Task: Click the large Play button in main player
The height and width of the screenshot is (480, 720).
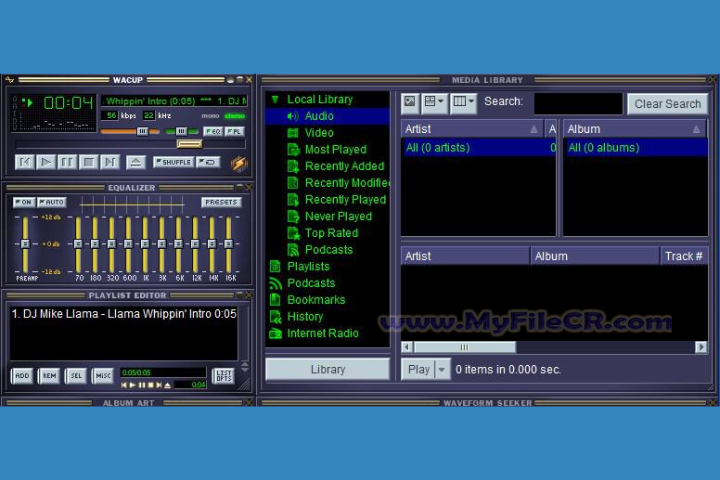Action: [x=46, y=162]
